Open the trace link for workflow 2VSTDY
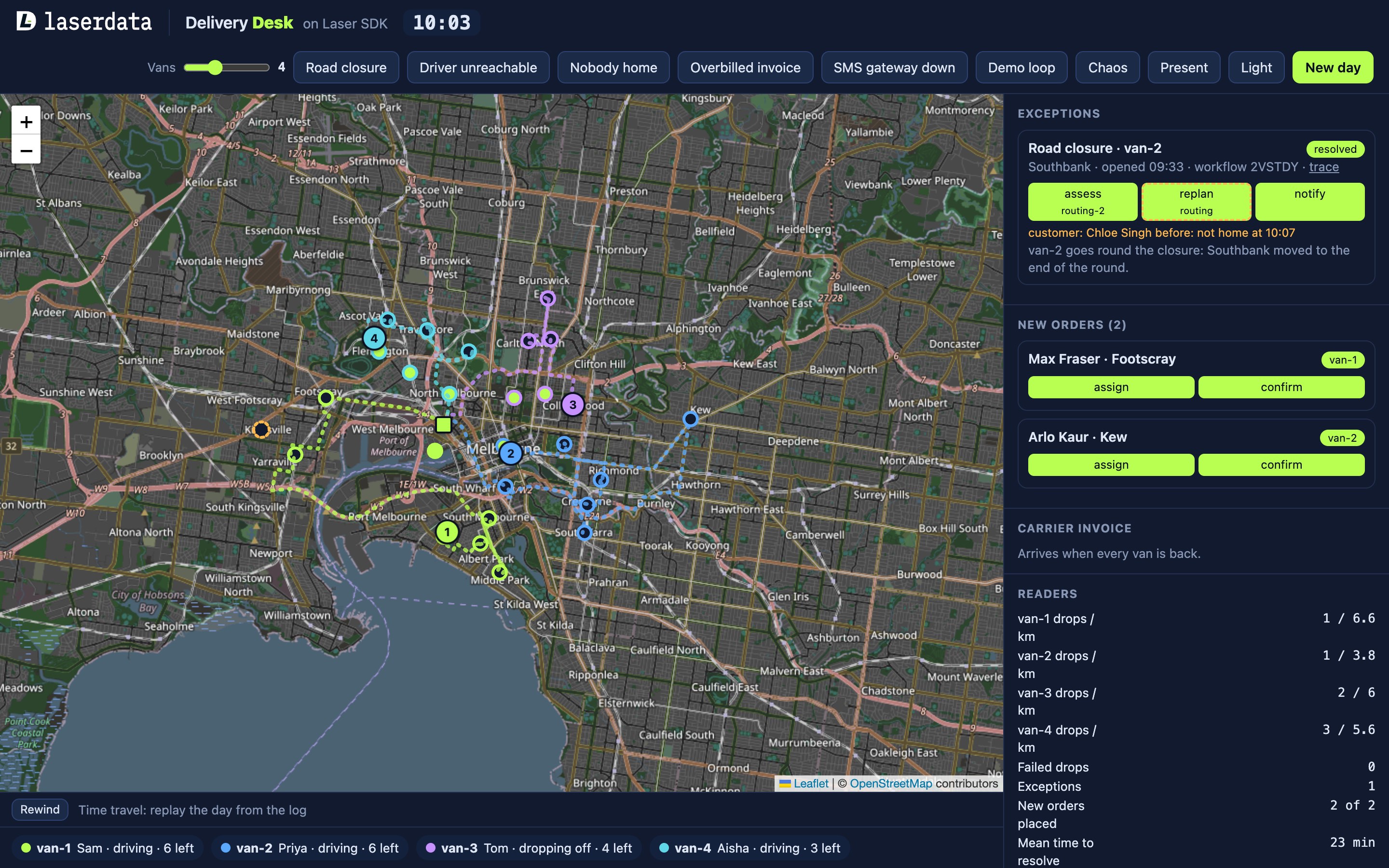 click(1323, 167)
